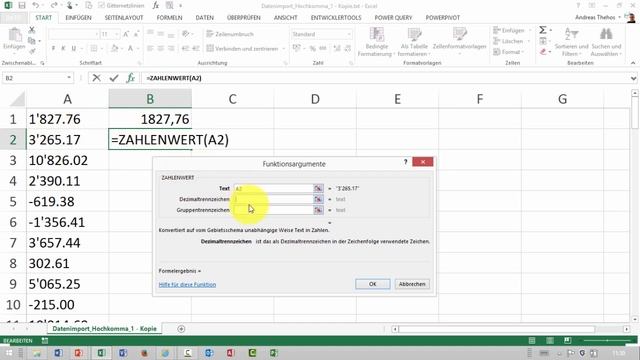Image resolution: width=640 pixels, height=360 pixels.
Task: Click Abbrechen in Funktionsargumente dialog
Action: click(x=412, y=284)
